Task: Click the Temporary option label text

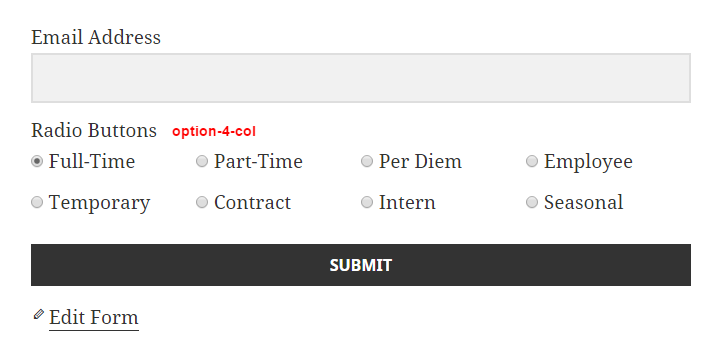Action: click(100, 203)
